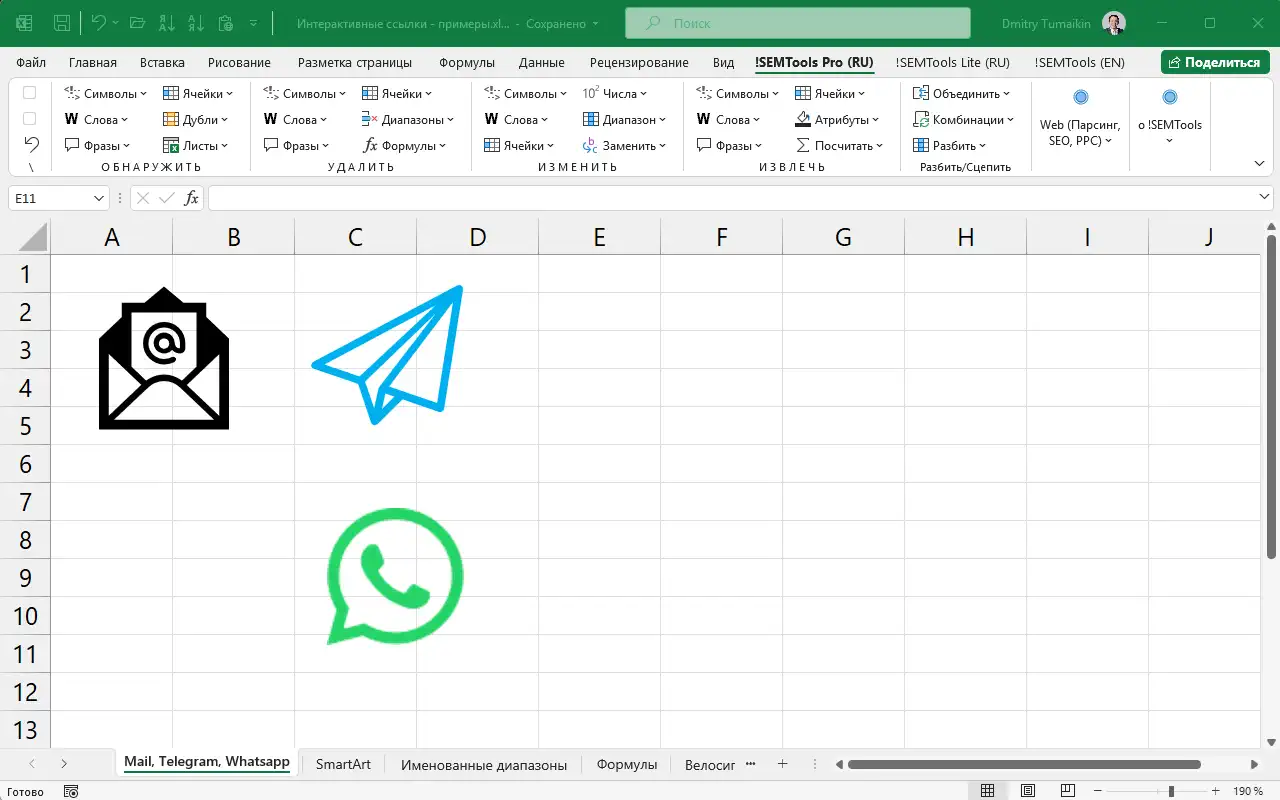Open Символы in the УДАЛИТЬ group

304,93
